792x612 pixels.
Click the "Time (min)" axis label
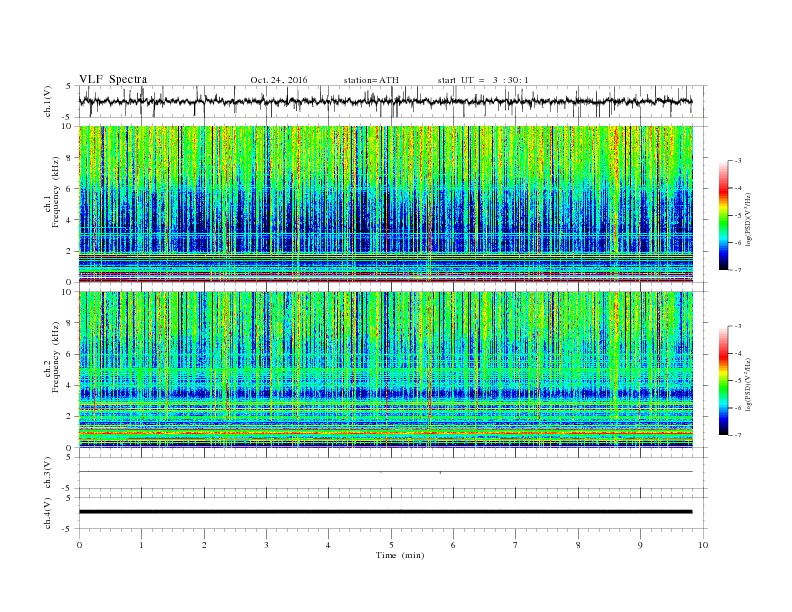pyautogui.click(x=400, y=555)
